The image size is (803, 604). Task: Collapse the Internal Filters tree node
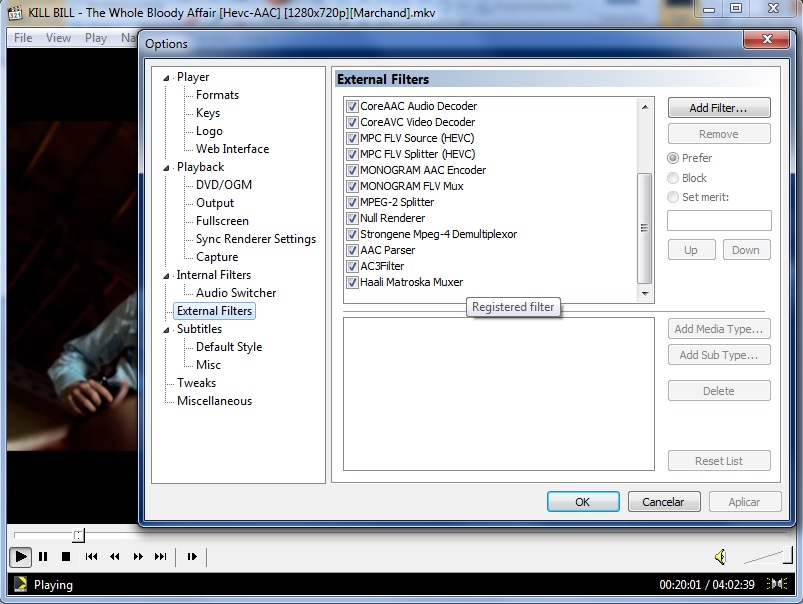click(166, 276)
